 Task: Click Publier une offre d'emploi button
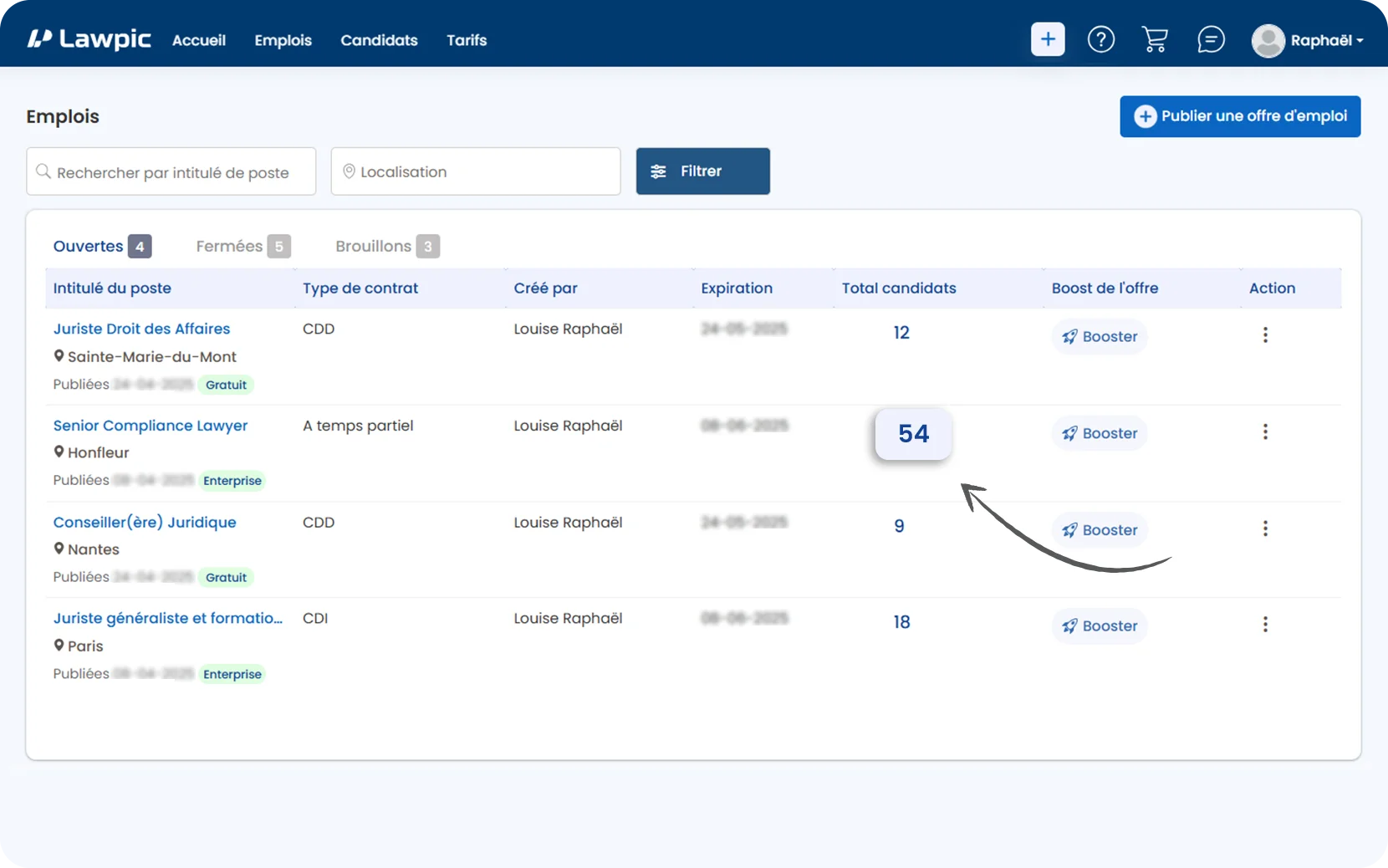[x=1240, y=116]
